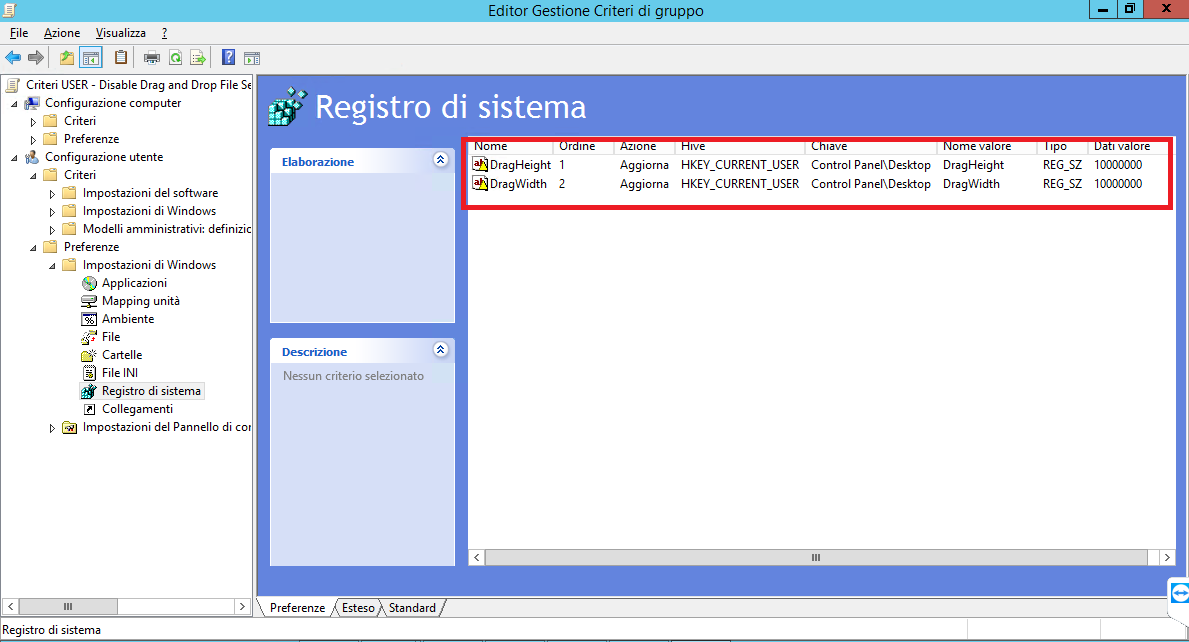The image size is (1189, 642).
Task: Select the DragHeight row name
Action: 520,164
